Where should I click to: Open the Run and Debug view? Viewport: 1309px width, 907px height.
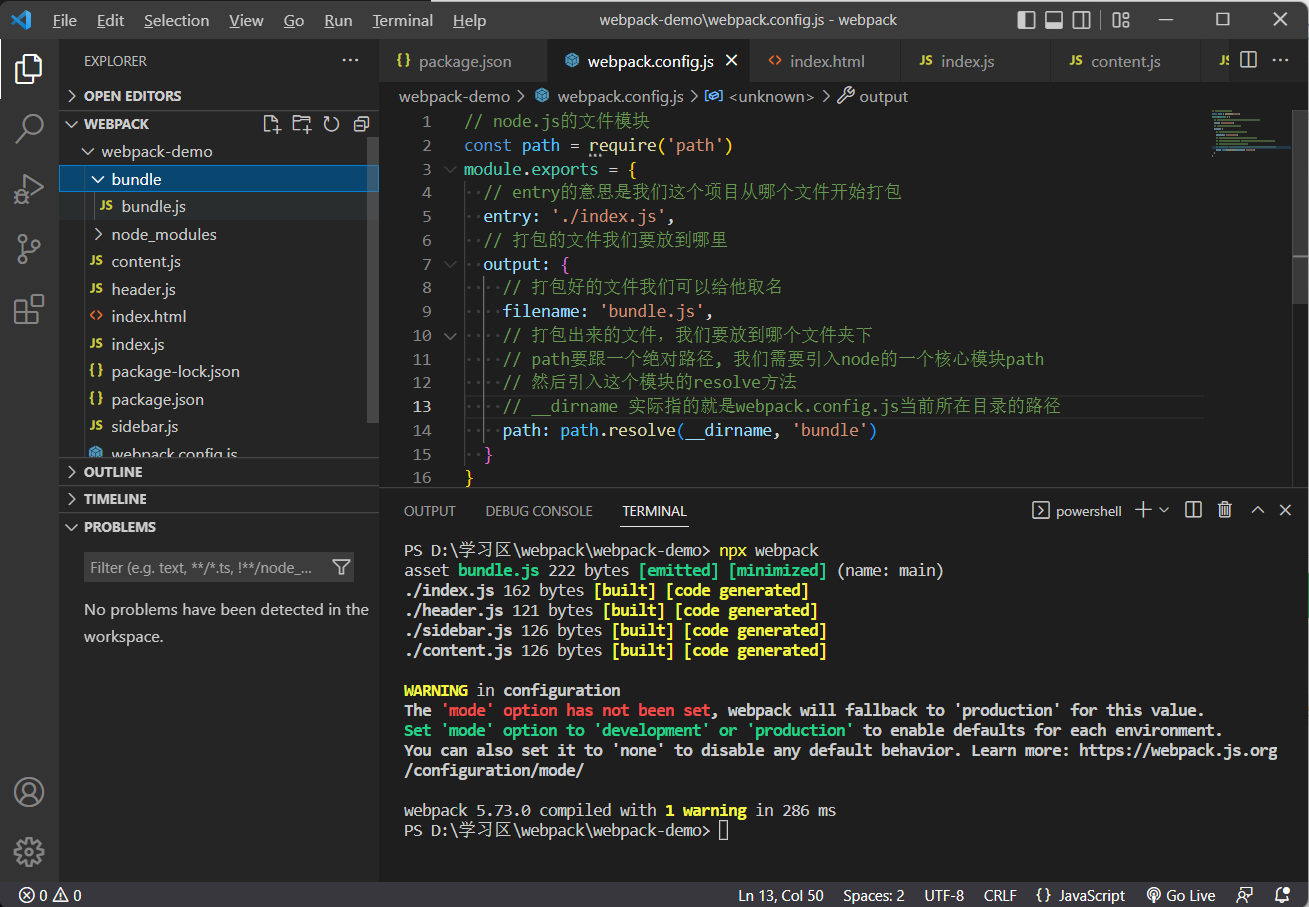(x=29, y=188)
